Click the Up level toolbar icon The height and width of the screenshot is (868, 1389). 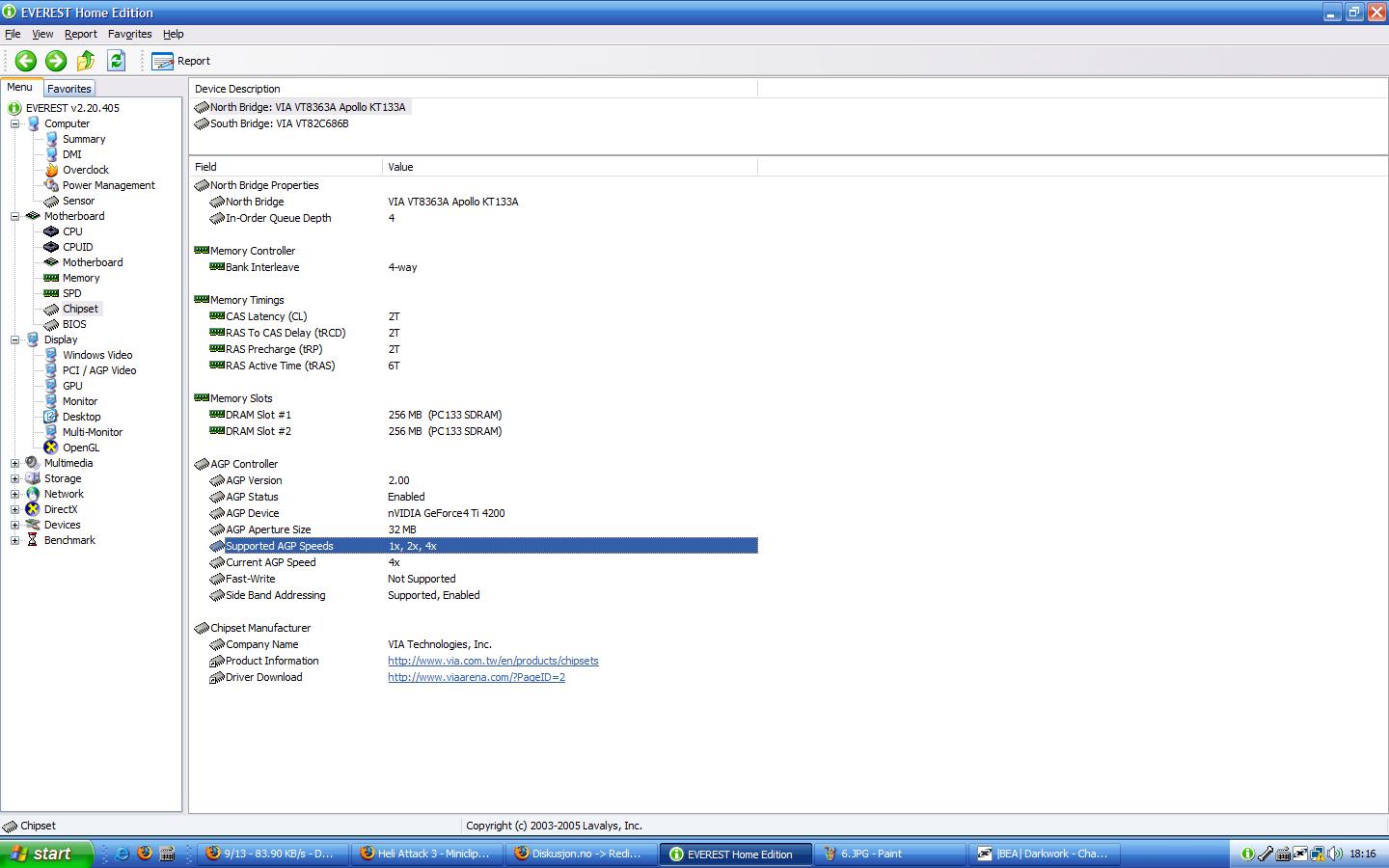point(86,61)
